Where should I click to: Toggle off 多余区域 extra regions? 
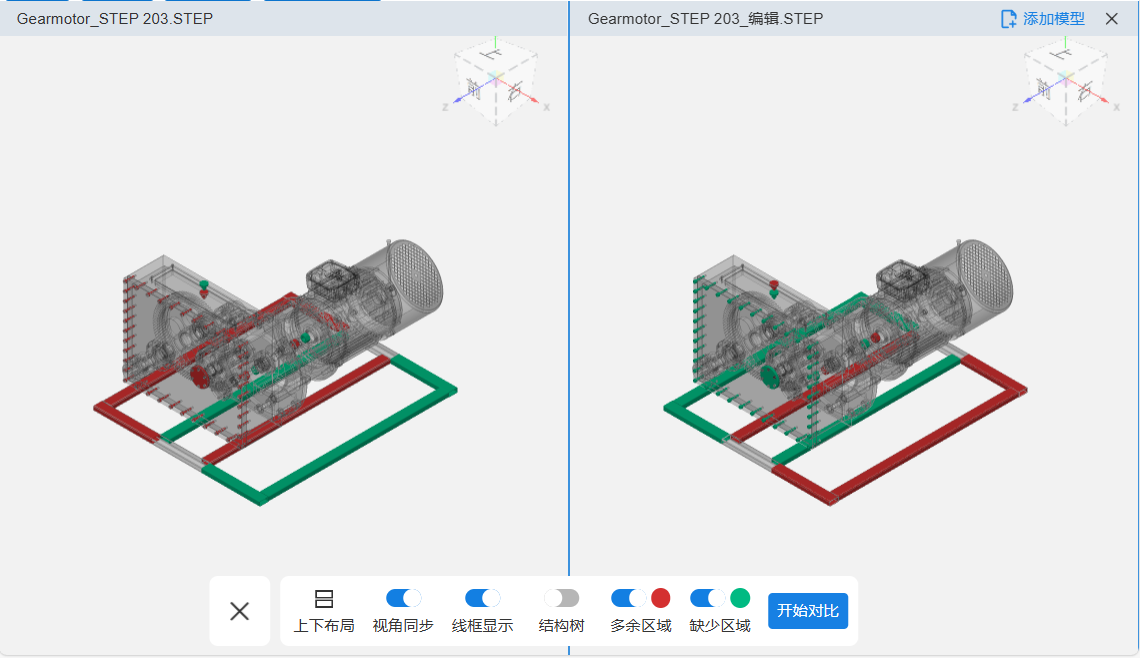tap(628, 598)
